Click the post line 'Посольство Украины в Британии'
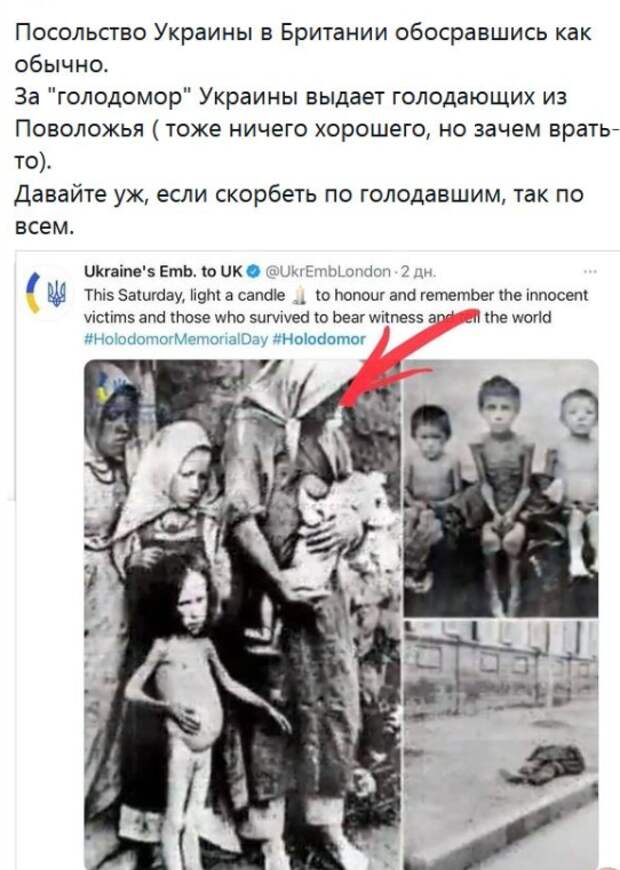 click(x=201, y=33)
